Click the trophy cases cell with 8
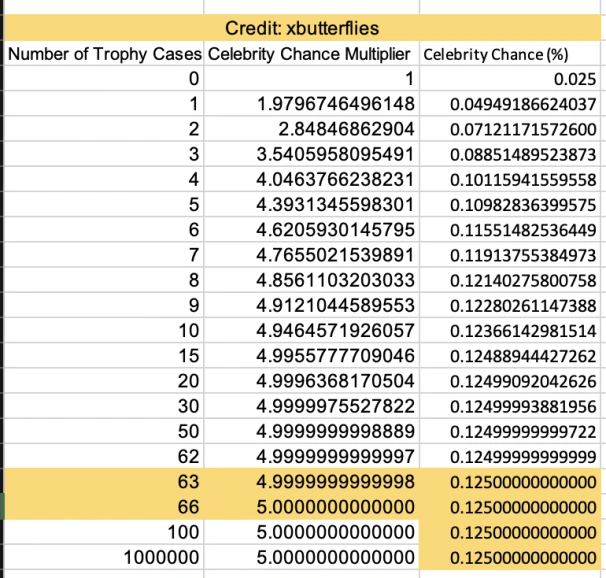This screenshot has width=606, height=578. [x=104, y=280]
